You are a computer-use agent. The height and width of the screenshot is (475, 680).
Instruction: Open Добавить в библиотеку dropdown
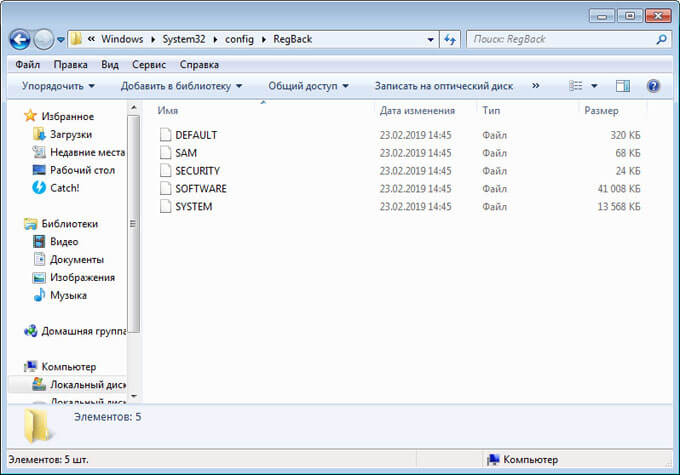coord(181,86)
